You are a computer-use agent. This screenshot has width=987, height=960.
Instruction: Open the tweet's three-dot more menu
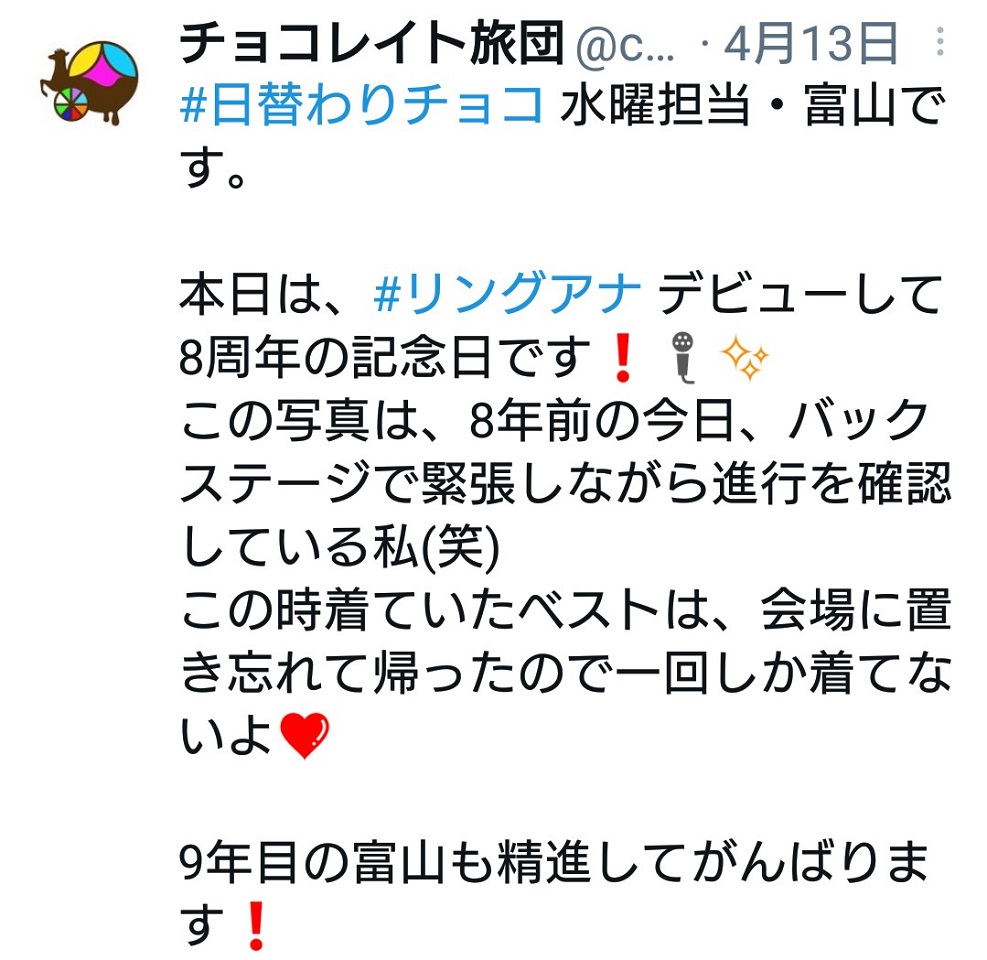click(940, 42)
